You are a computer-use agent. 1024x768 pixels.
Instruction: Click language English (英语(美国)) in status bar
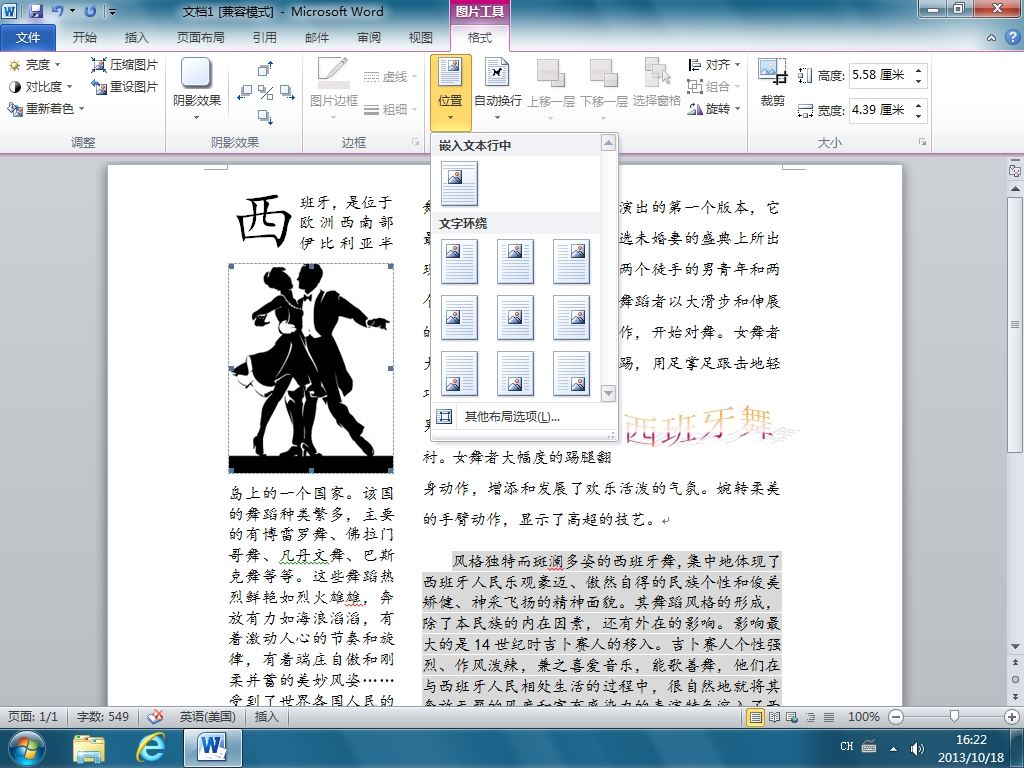[x=207, y=716]
